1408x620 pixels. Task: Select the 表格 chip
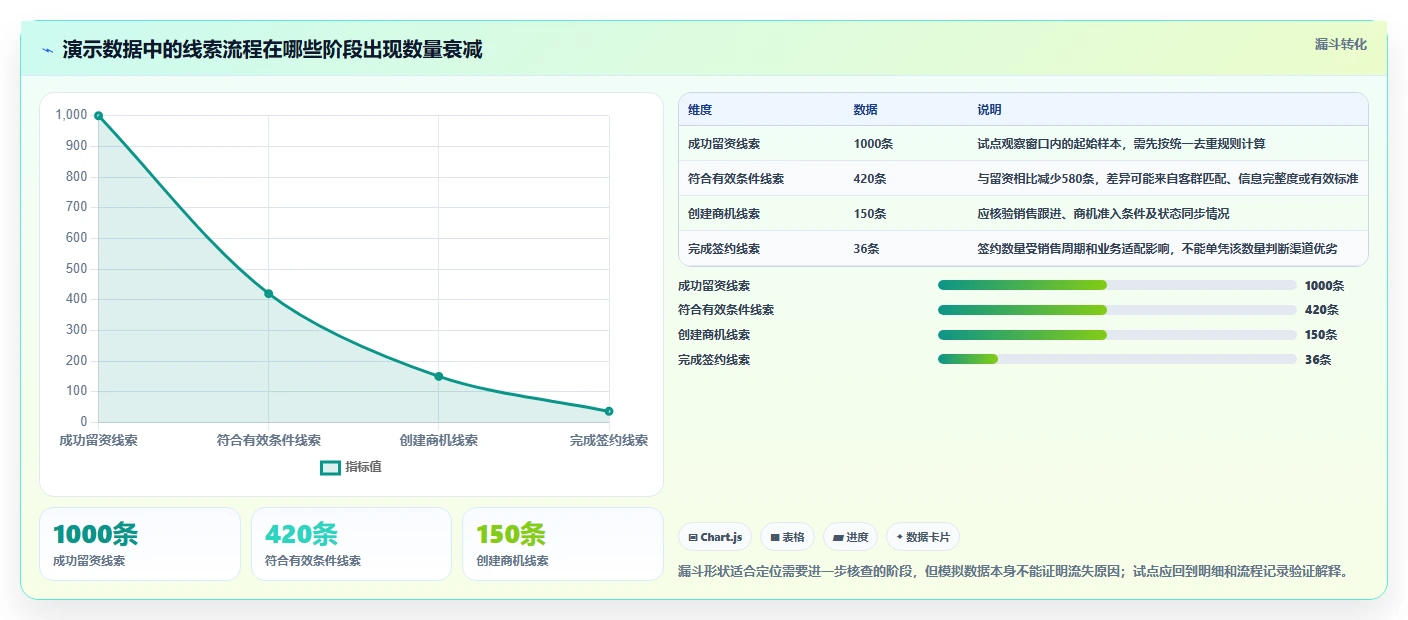(x=788, y=537)
